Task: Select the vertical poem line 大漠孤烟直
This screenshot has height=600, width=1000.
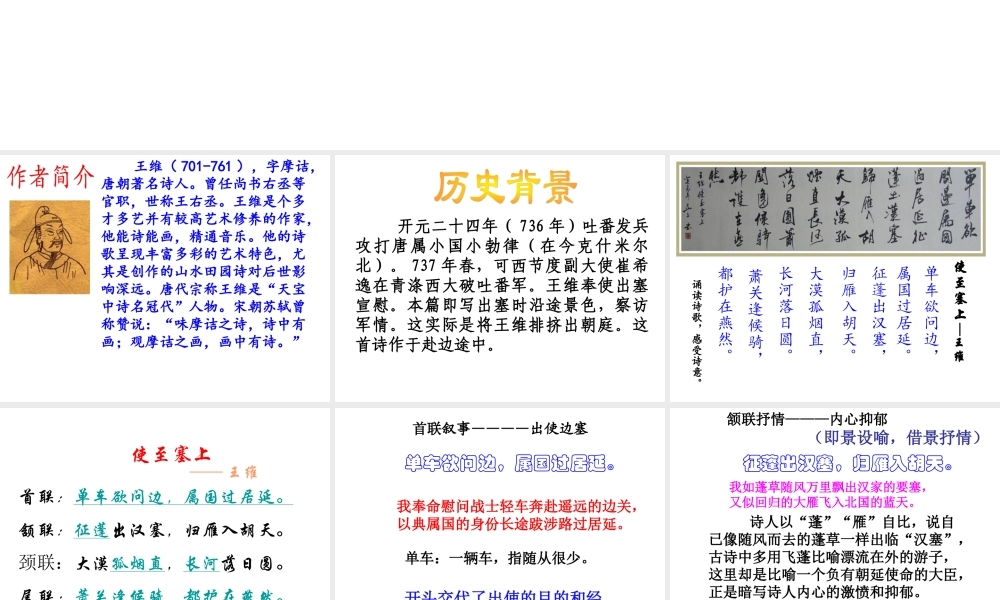Action: click(x=816, y=310)
